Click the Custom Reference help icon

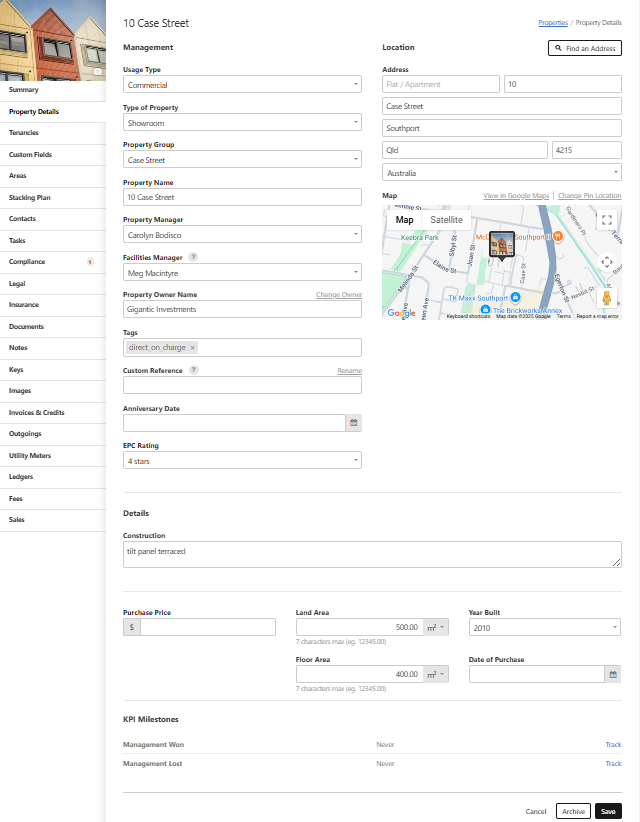[193, 370]
